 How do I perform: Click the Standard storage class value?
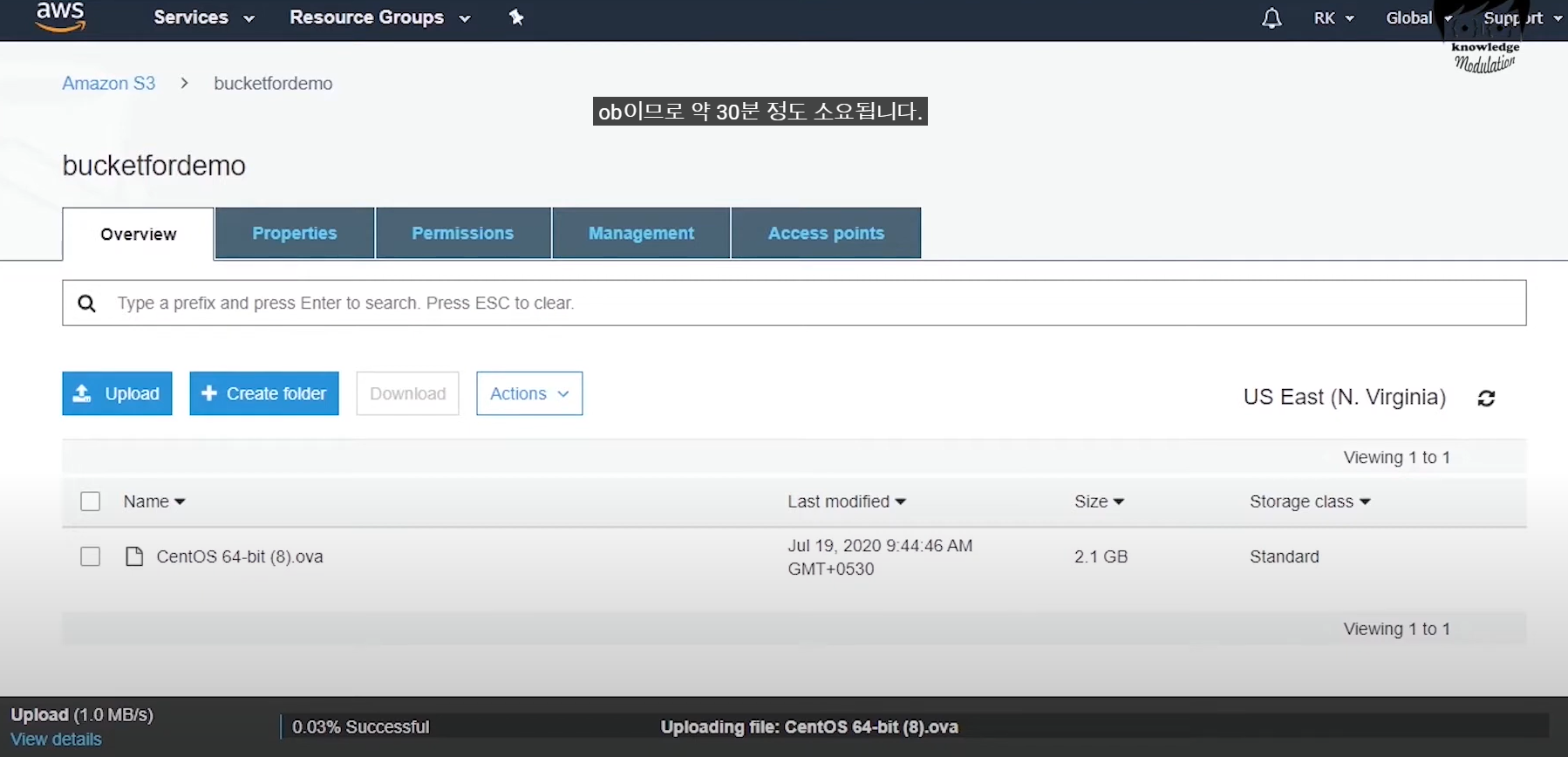(1284, 556)
